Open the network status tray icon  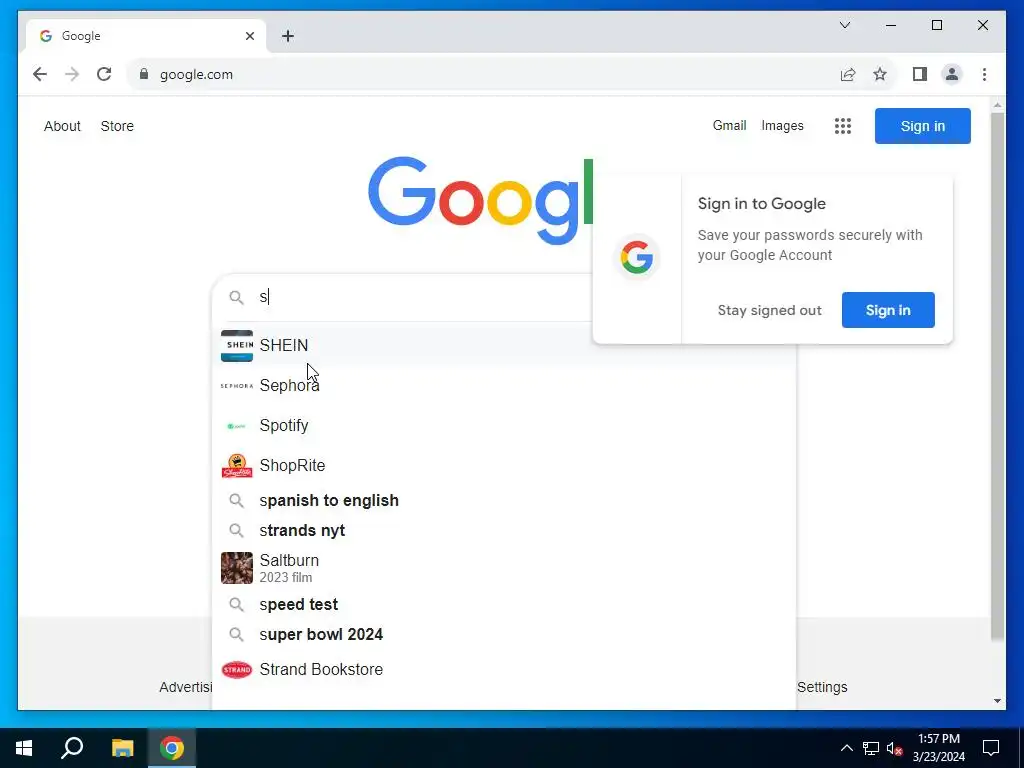(871, 748)
